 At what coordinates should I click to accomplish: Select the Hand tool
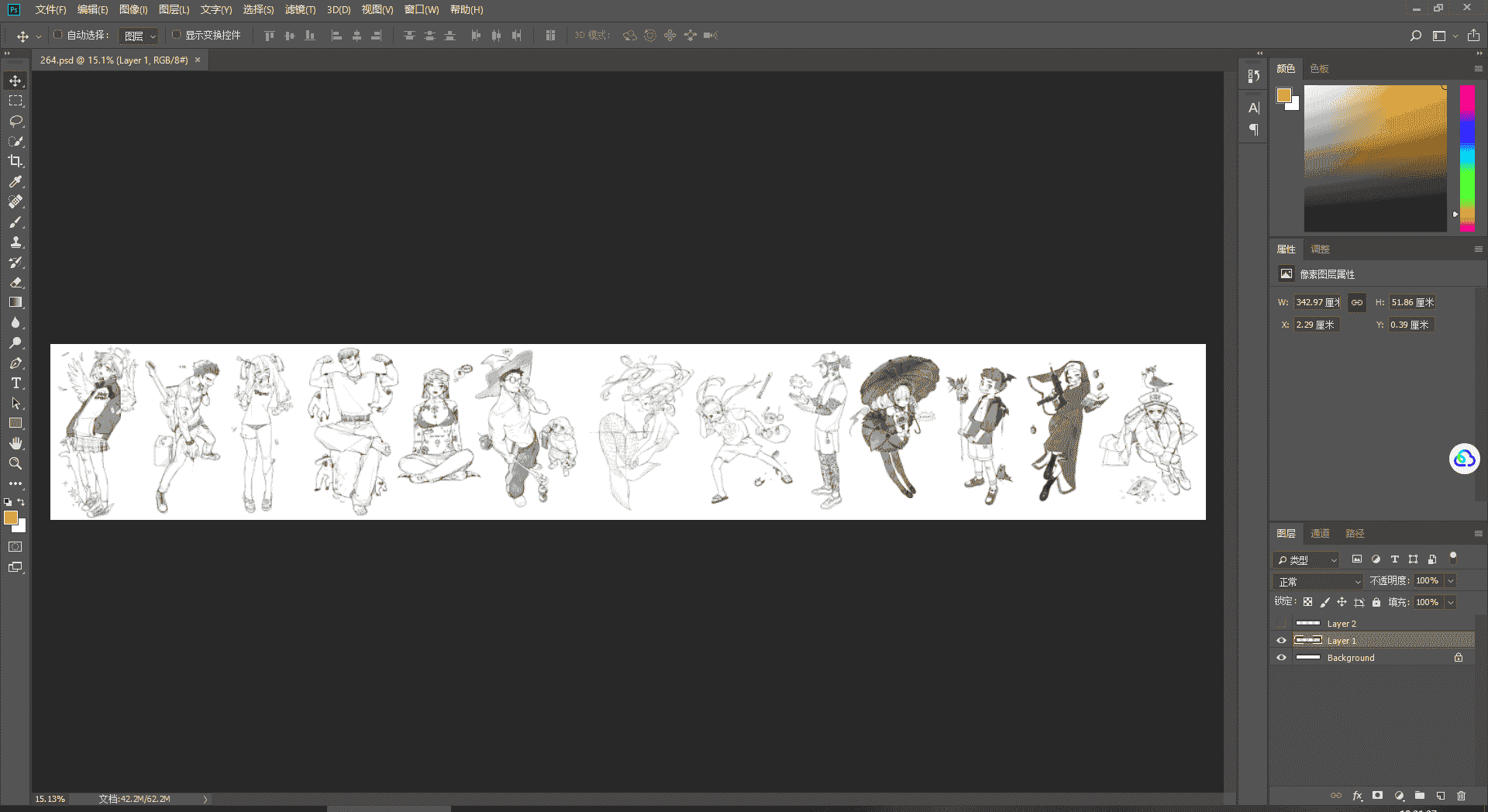coord(15,443)
